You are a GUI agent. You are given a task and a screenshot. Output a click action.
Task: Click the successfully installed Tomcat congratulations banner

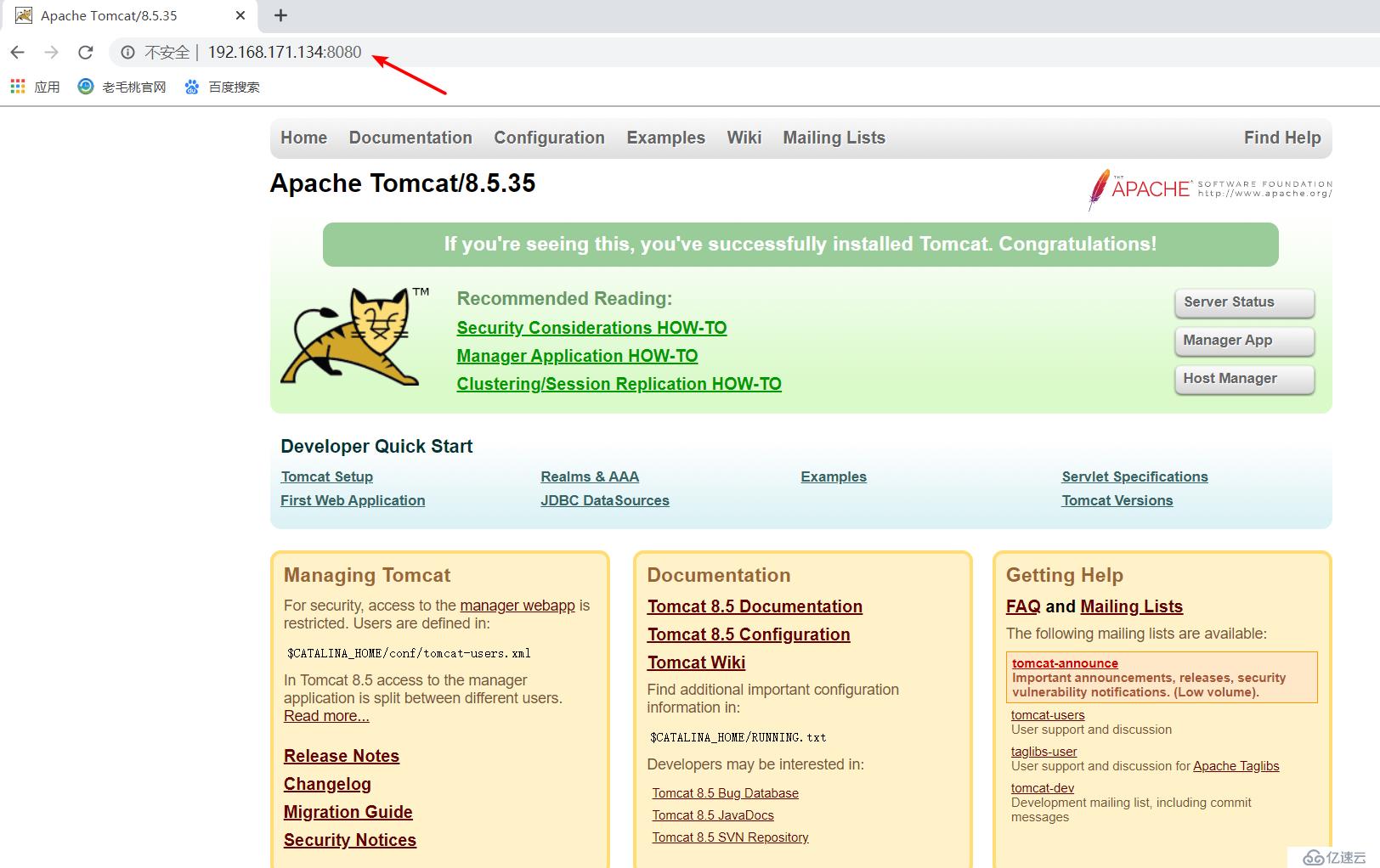click(800, 245)
